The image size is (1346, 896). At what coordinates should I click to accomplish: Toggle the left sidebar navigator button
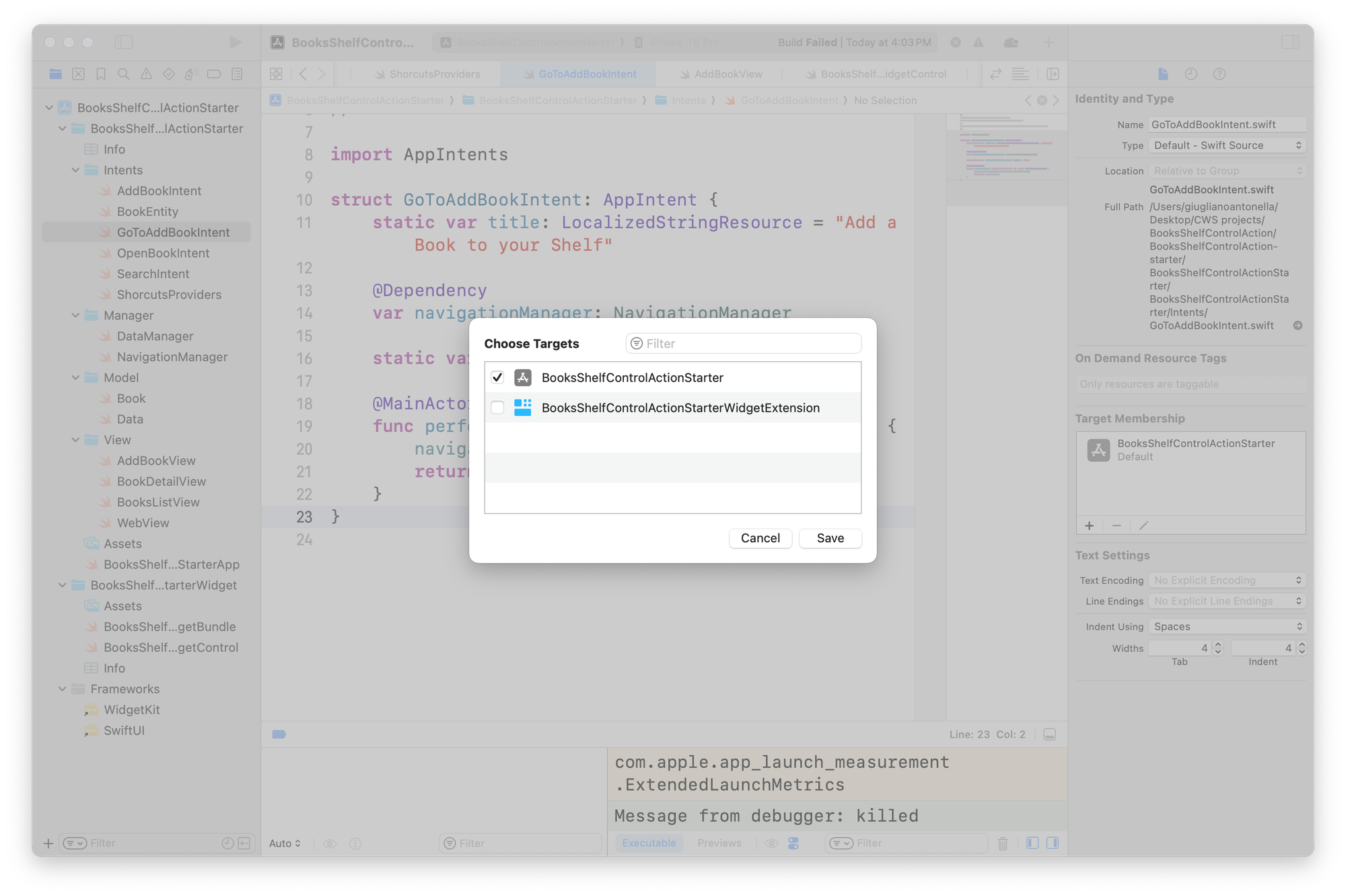tap(124, 42)
